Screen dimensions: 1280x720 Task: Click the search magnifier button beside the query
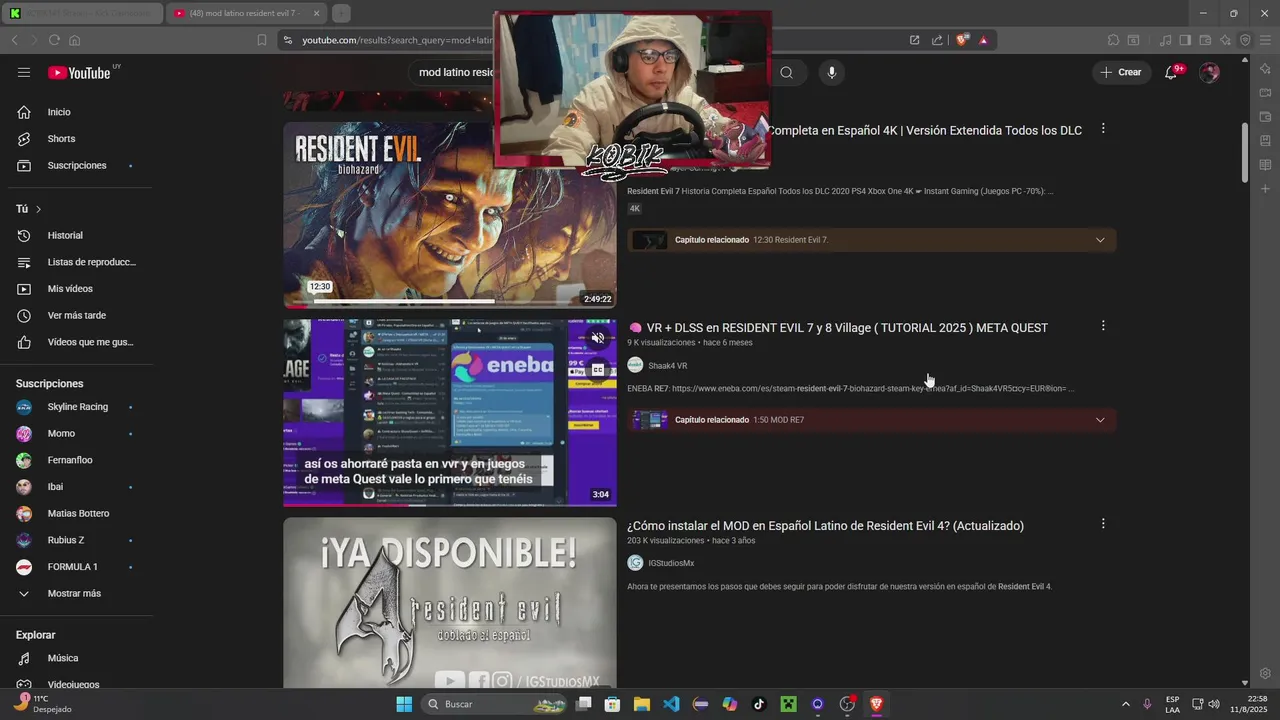point(787,72)
